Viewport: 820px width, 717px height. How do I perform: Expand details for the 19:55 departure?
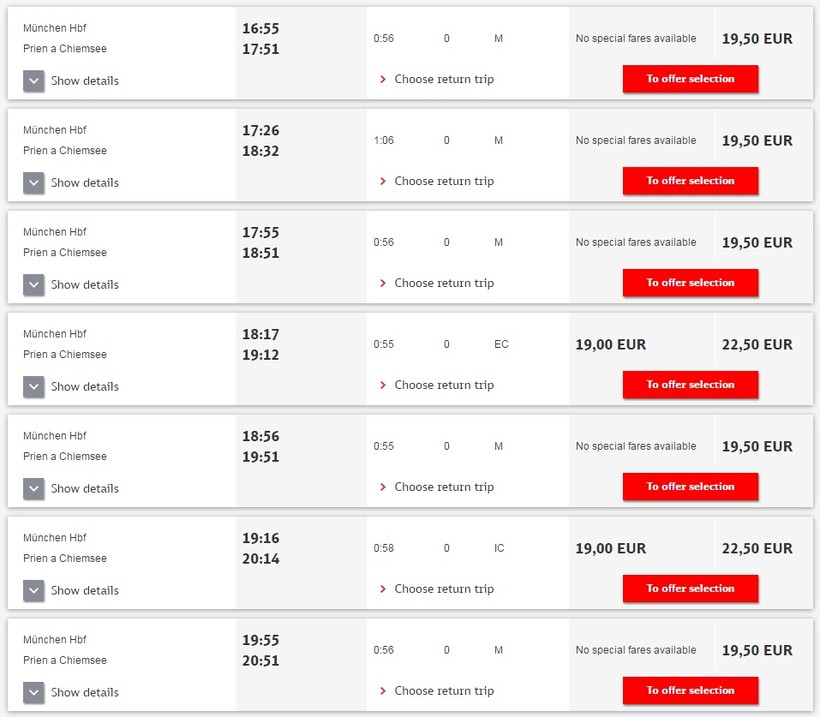(x=34, y=693)
